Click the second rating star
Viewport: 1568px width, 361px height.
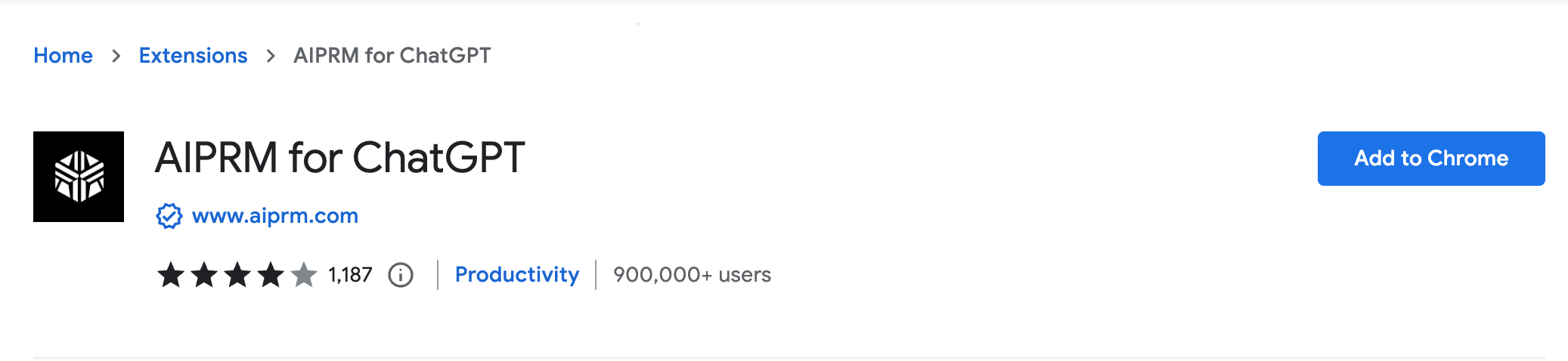[204, 275]
